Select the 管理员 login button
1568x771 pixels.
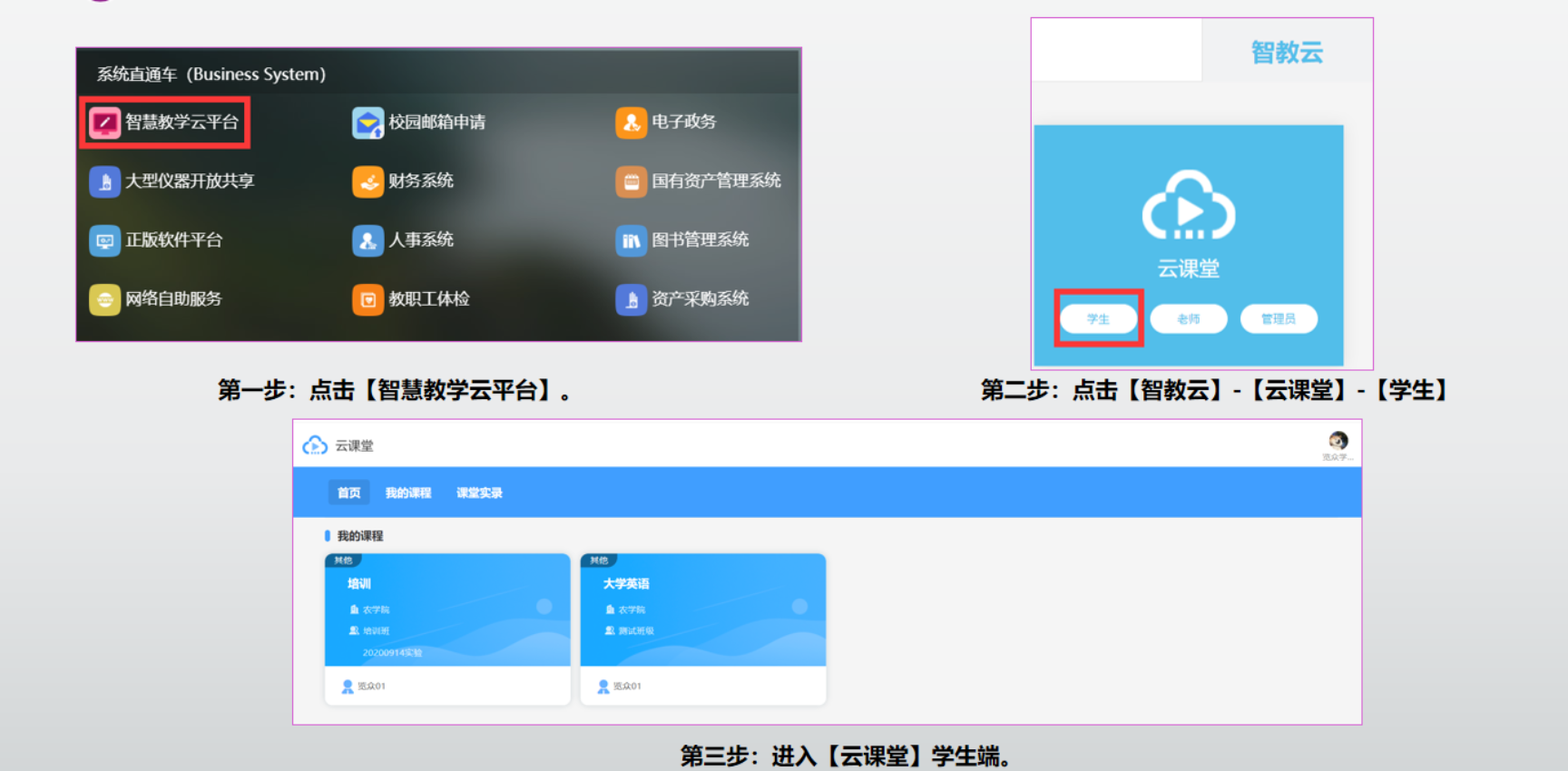1278,319
